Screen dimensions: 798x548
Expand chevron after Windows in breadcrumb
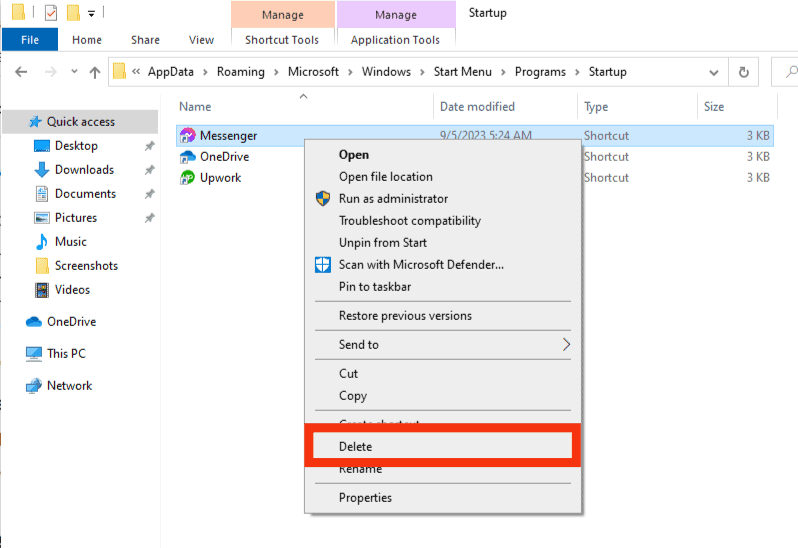(422, 72)
